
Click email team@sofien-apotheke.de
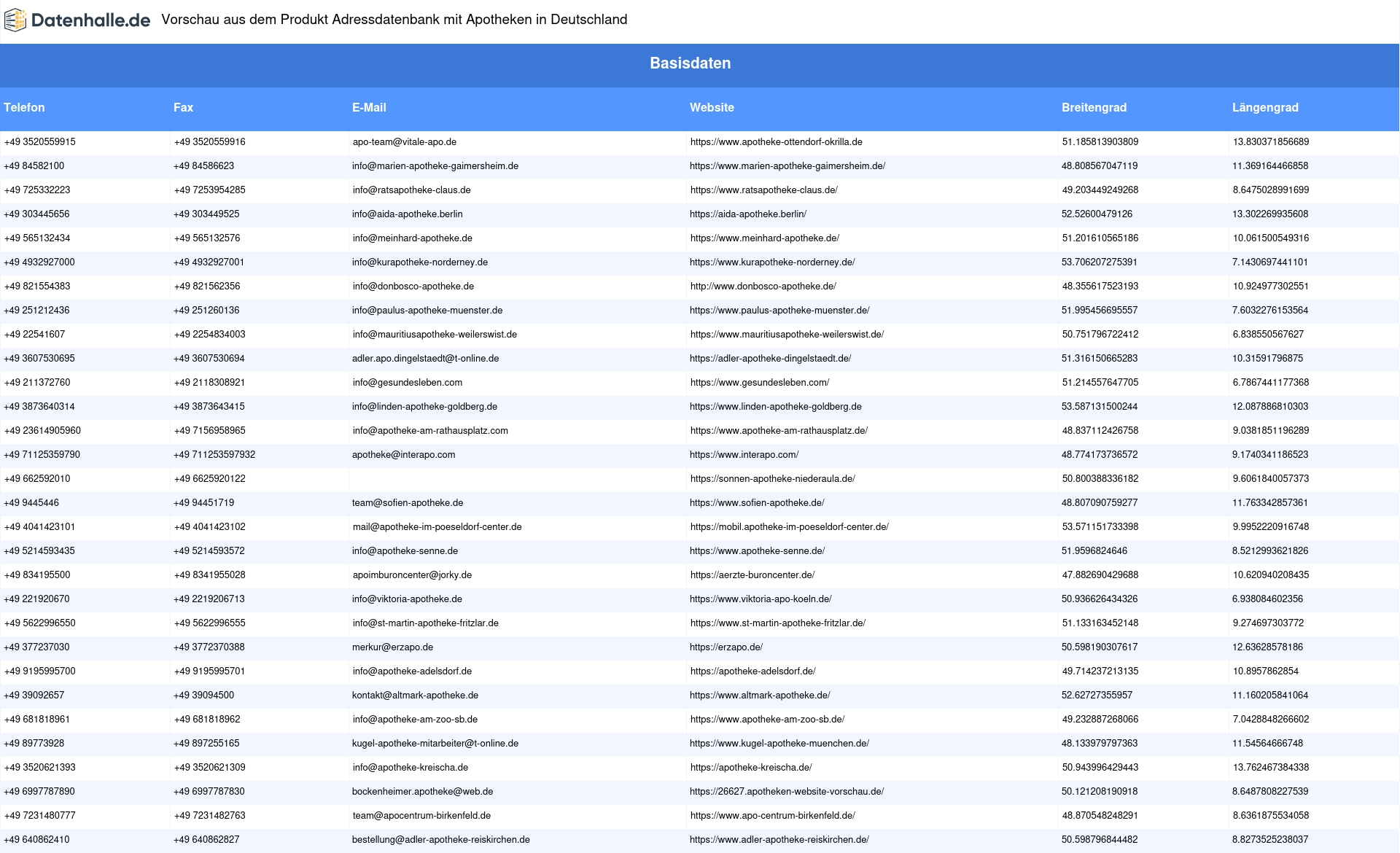coord(408,503)
